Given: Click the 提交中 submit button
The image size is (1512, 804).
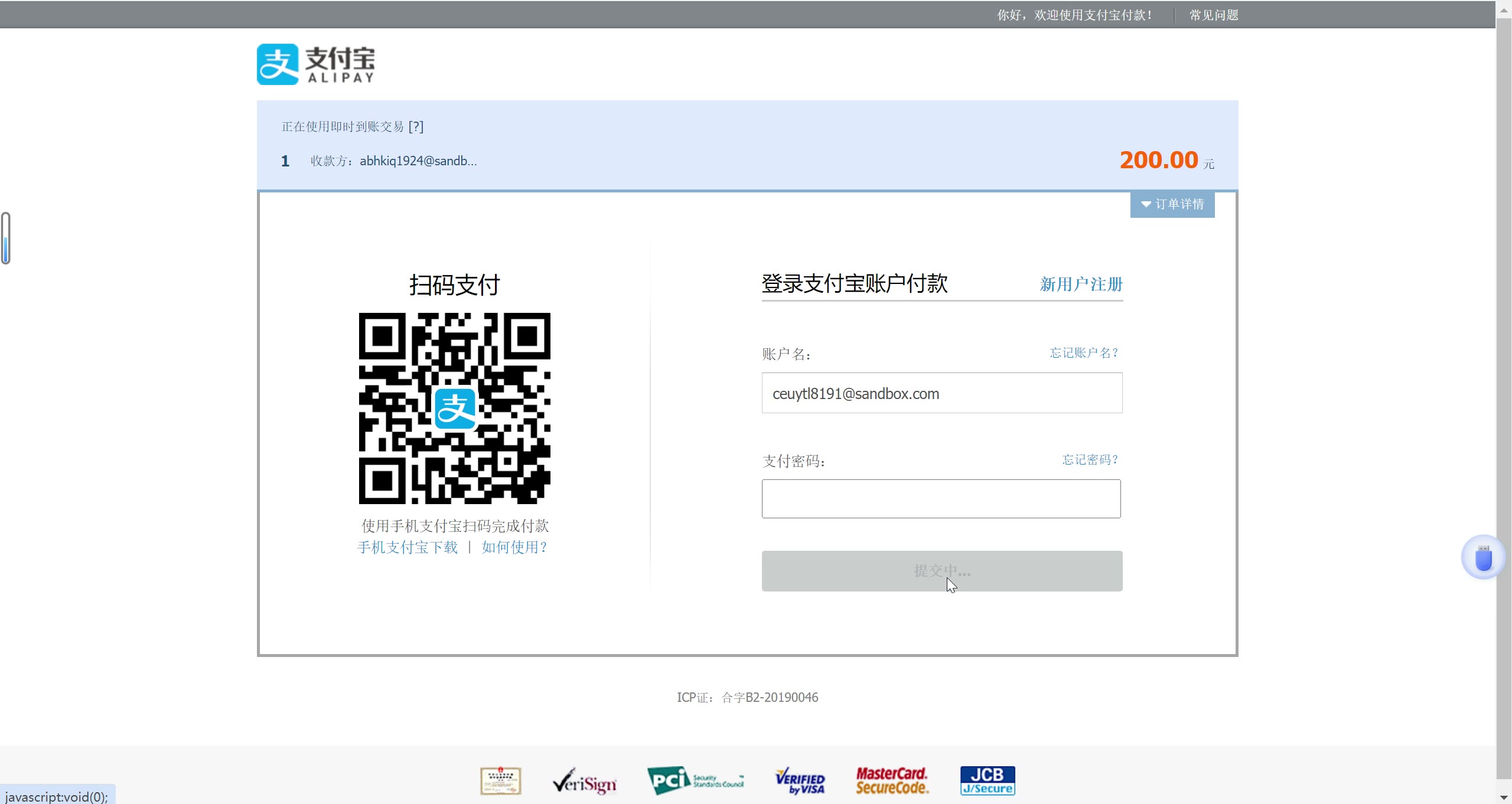Looking at the screenshot, I should point(941,571).
